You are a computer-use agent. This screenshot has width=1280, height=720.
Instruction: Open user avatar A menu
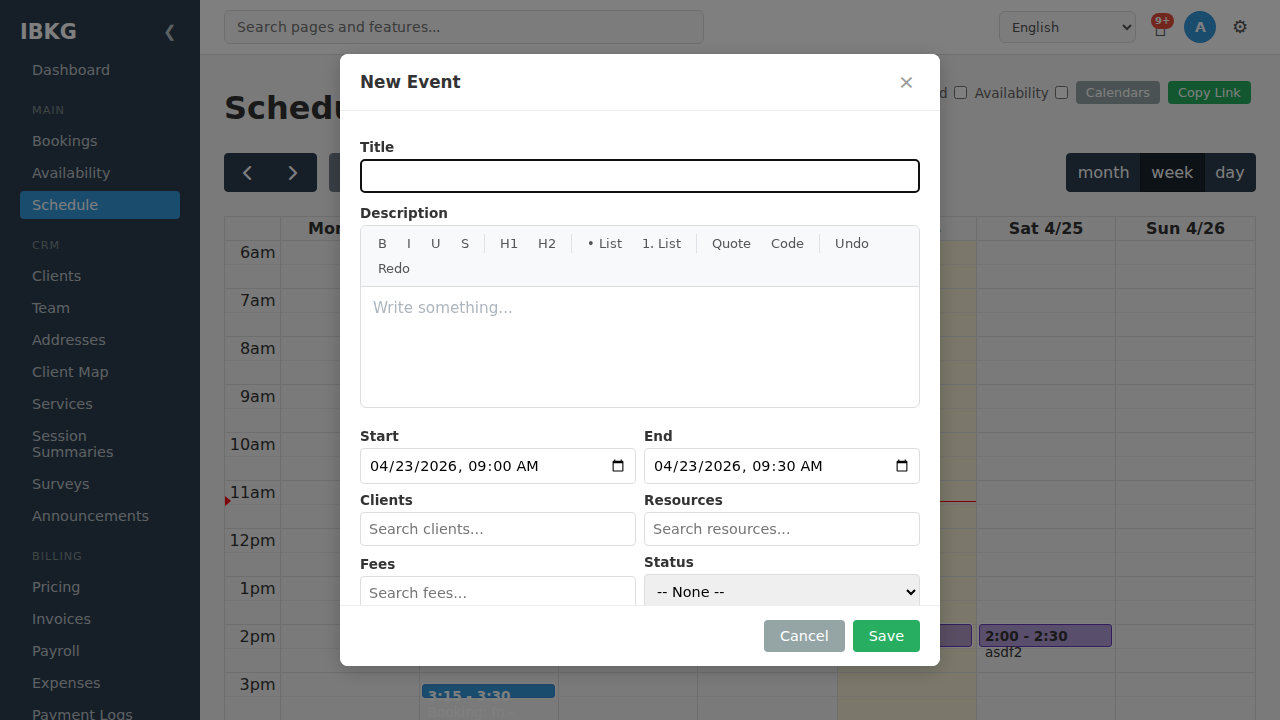pyautogui.click(x=1200, y=27)
